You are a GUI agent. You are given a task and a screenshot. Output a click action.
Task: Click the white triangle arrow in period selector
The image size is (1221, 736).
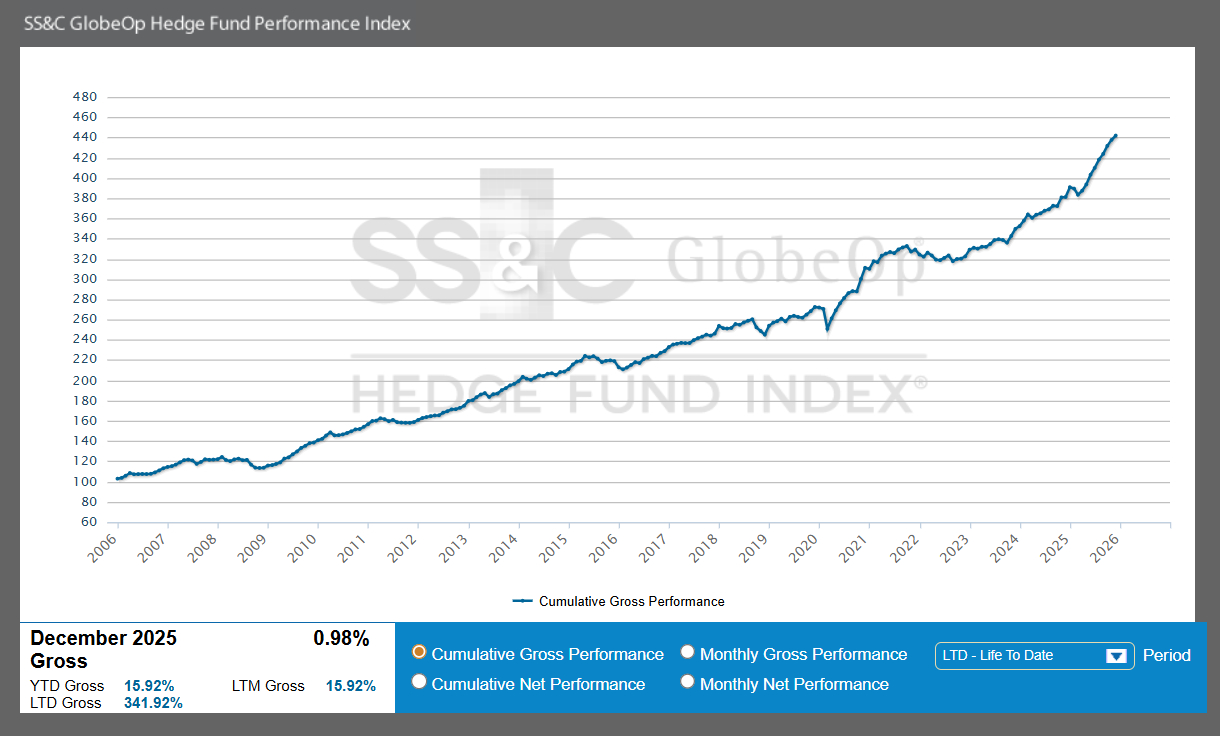1116,656
